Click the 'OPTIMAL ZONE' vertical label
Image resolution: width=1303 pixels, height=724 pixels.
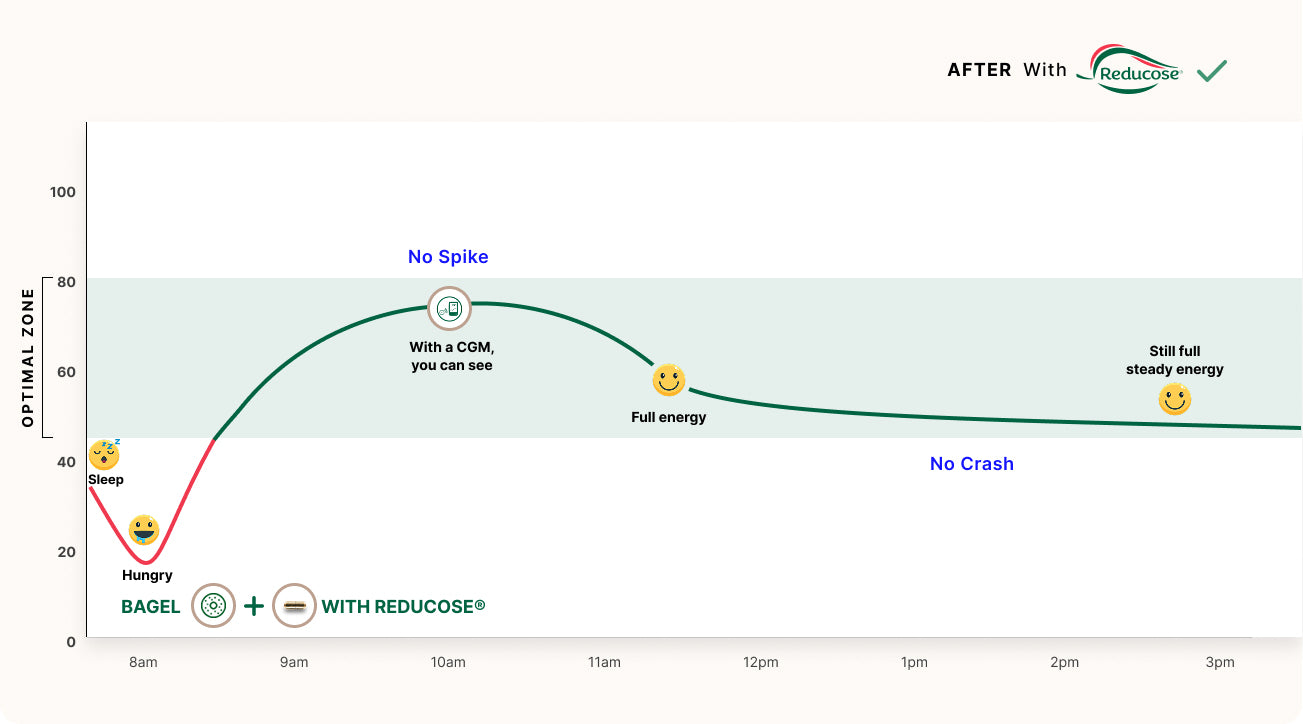point(28,358)
